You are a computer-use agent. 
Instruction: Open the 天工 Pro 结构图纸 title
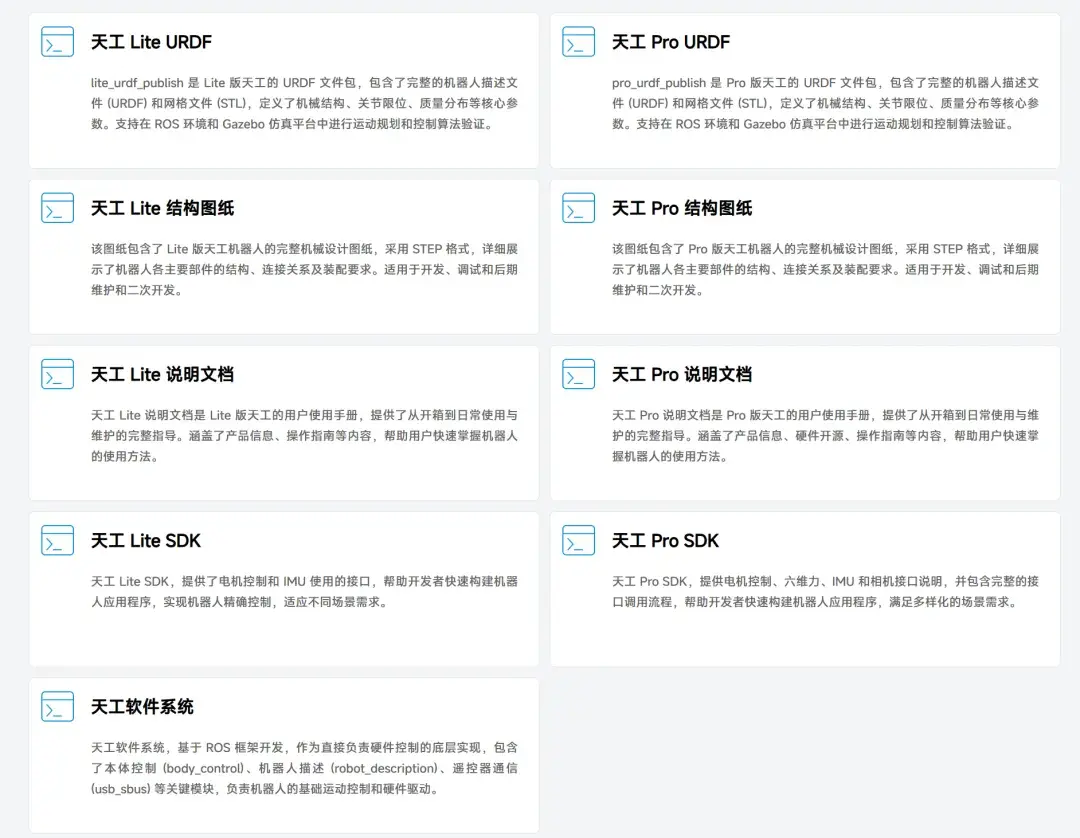coord(682,208)
